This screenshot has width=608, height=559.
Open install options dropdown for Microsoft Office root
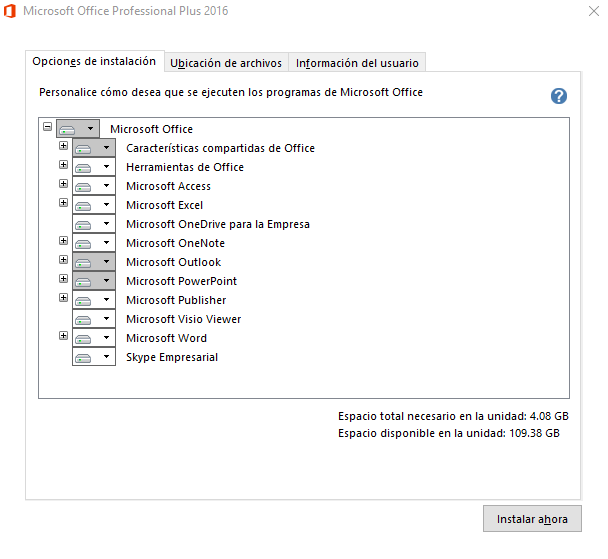click(x=78, y=129)
